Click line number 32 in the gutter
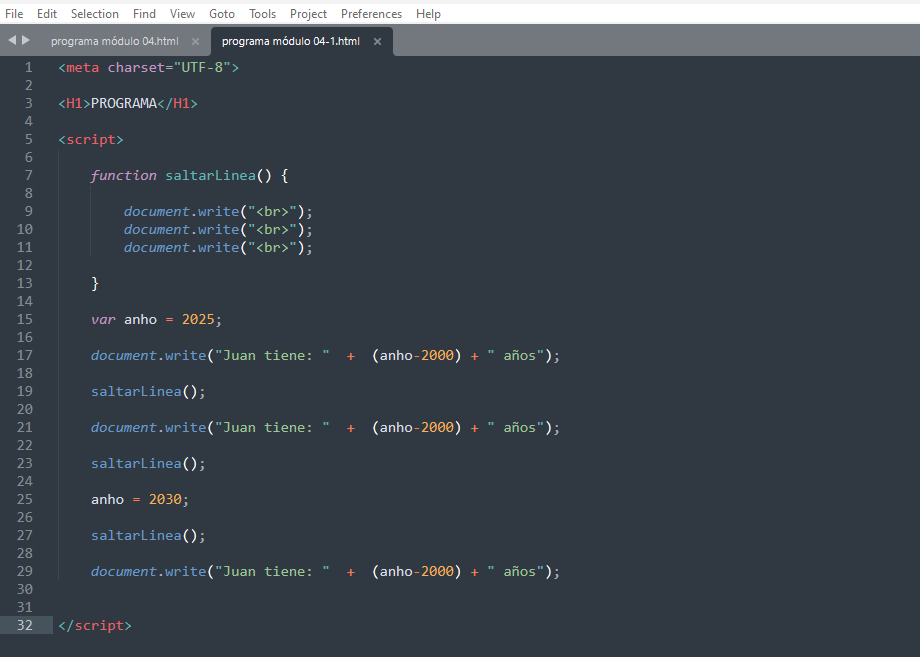Screen dimensions: 920x657 (25, 625)
